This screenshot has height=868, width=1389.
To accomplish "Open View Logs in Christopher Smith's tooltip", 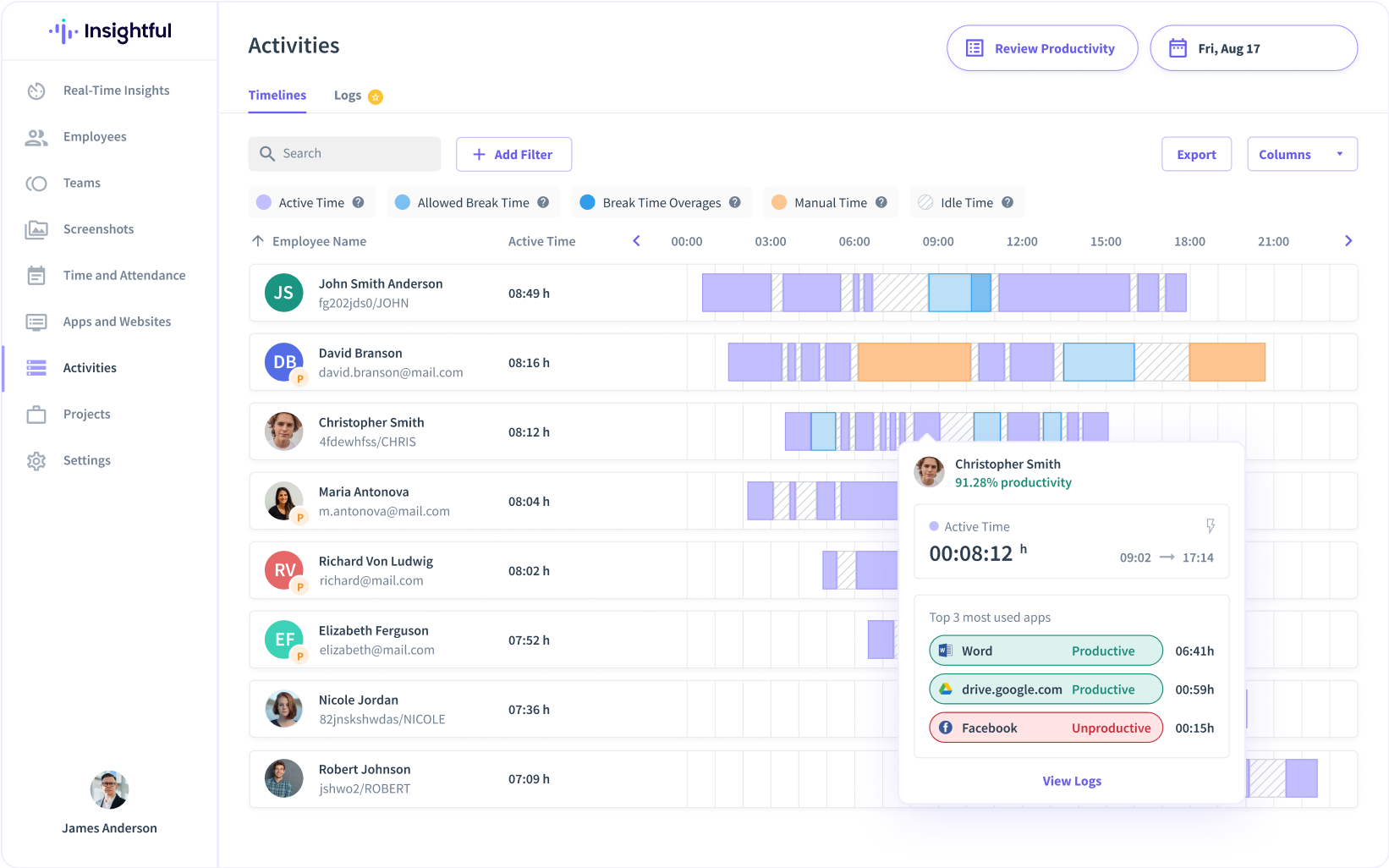I will [1071, 780].
